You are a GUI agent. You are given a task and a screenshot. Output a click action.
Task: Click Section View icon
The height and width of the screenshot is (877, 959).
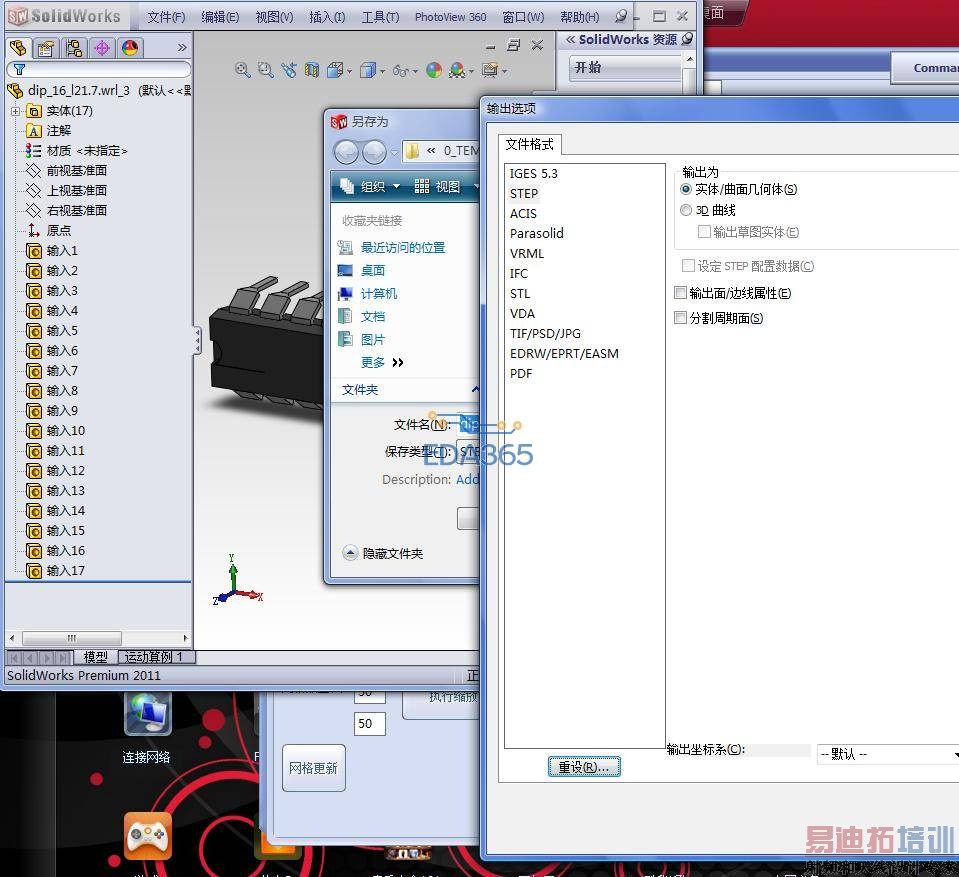pos(312,70)
